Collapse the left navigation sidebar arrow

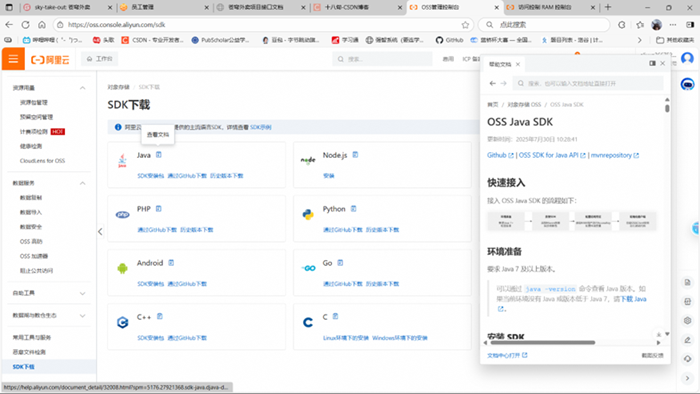[x=100, y=232]
